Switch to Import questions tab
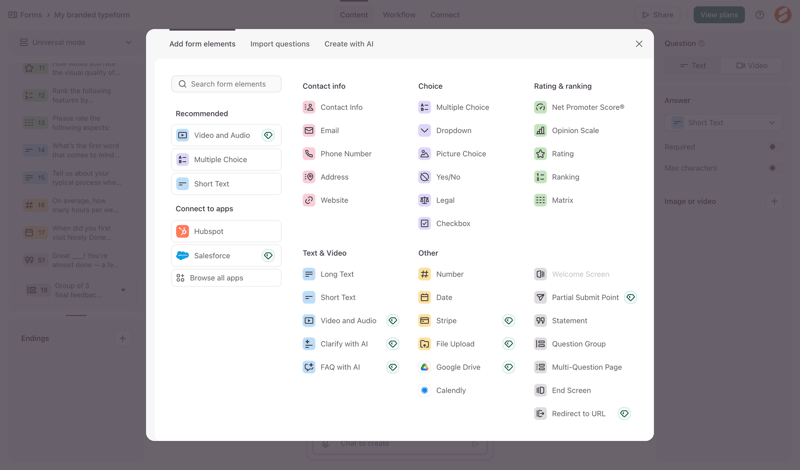800x470 pixels. tap(280, 44)
